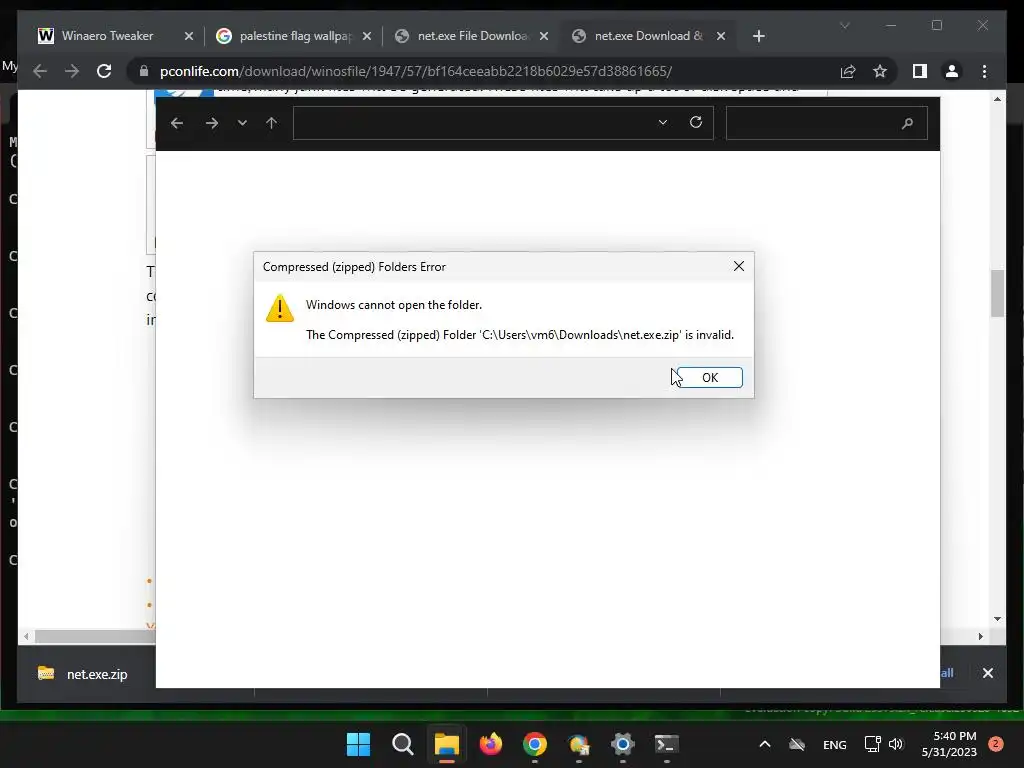Bookmark this page with the star

[880, 71]
